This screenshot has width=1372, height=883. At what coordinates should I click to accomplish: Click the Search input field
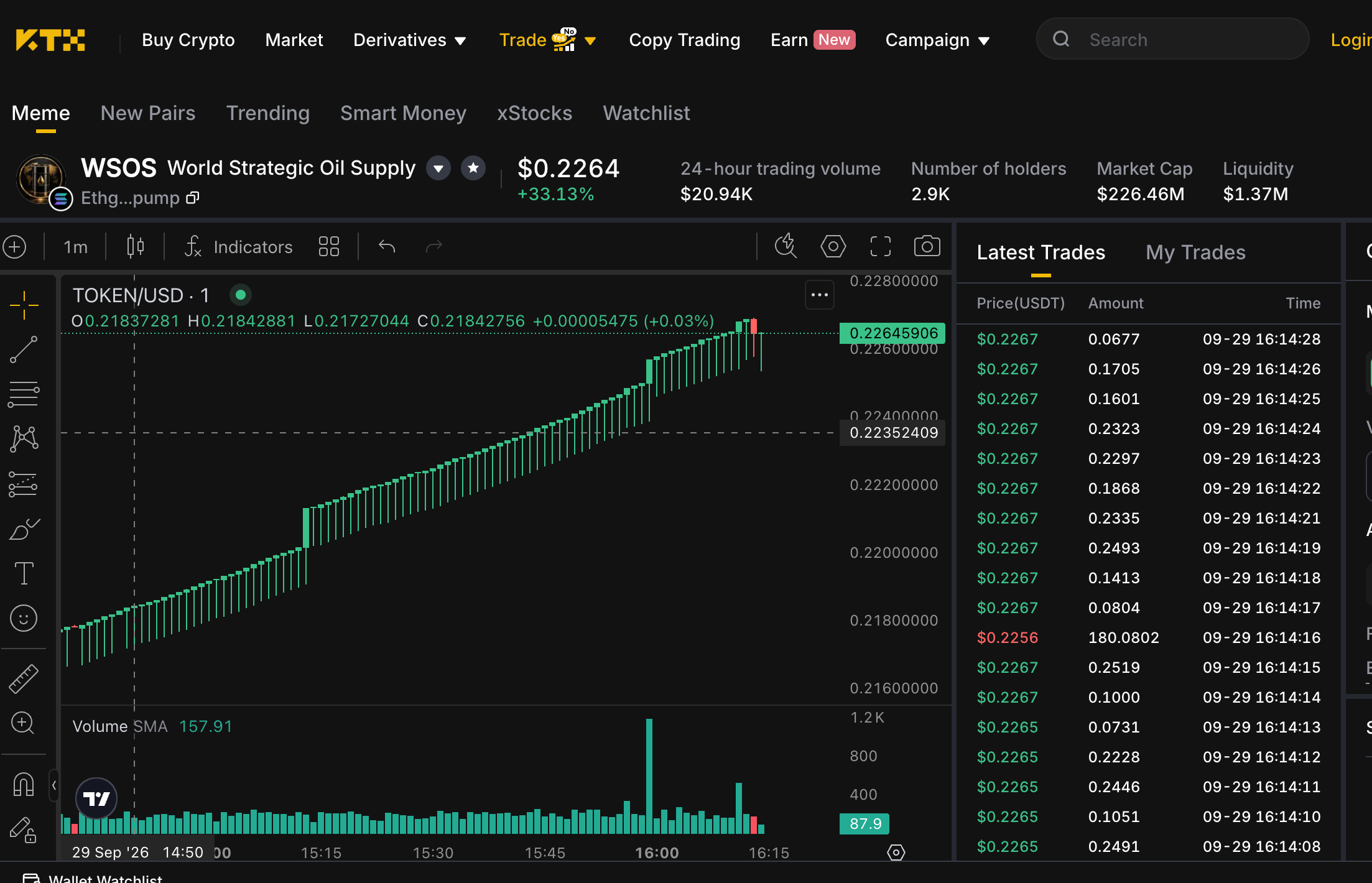(x=1173, y=39)
